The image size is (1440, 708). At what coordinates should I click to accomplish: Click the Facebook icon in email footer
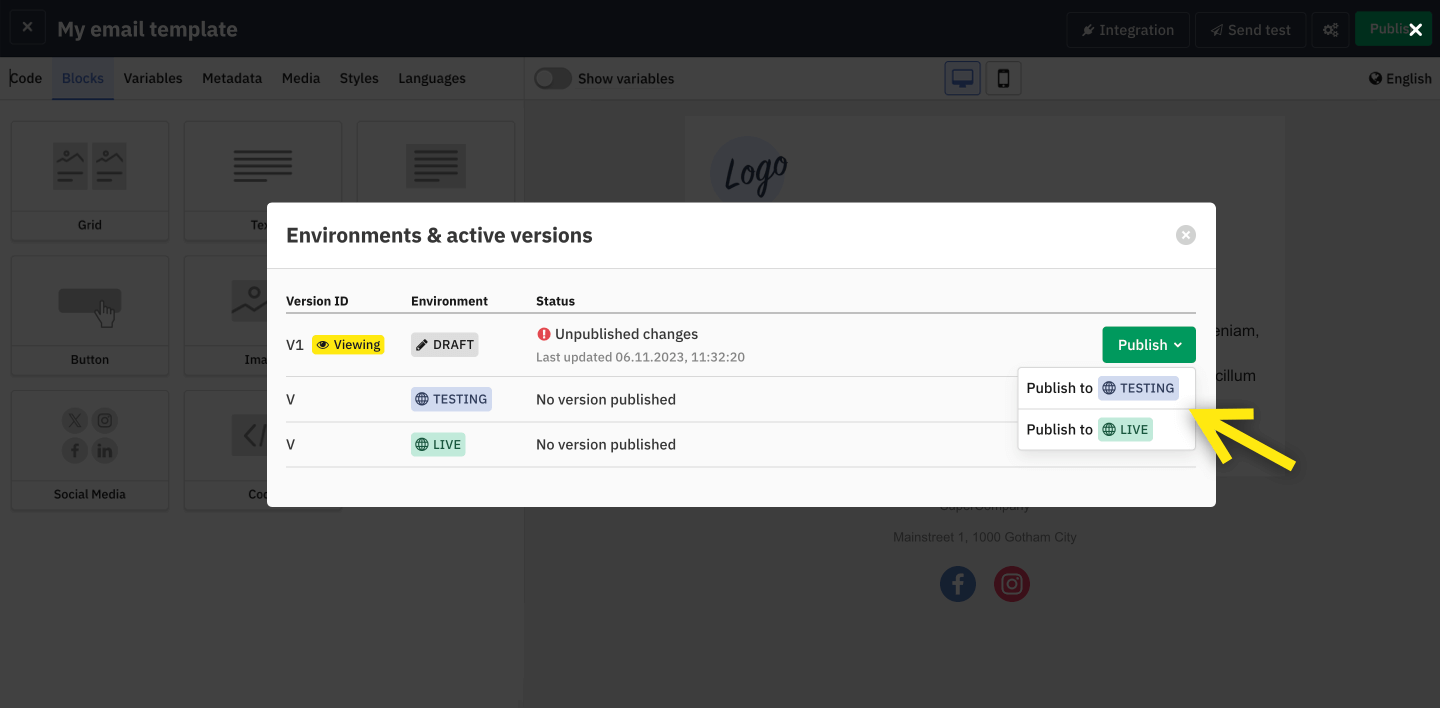tap(957, 584)
